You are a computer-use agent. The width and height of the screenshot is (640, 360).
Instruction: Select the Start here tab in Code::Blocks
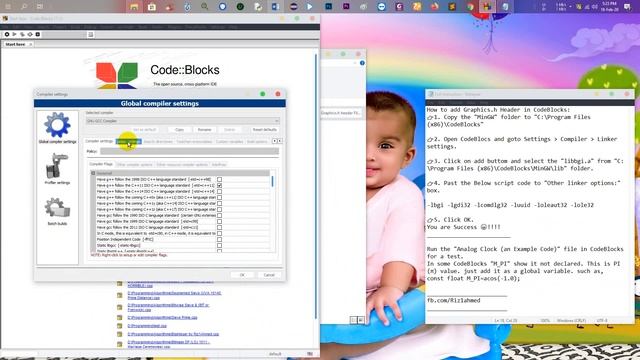tap(15, 44)
